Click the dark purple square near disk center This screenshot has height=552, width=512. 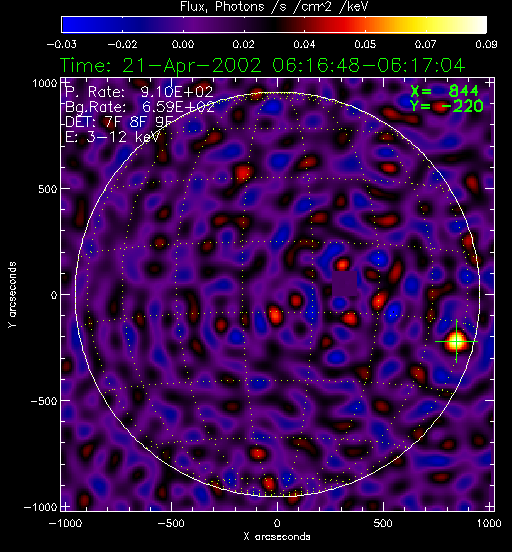(345, 283)
